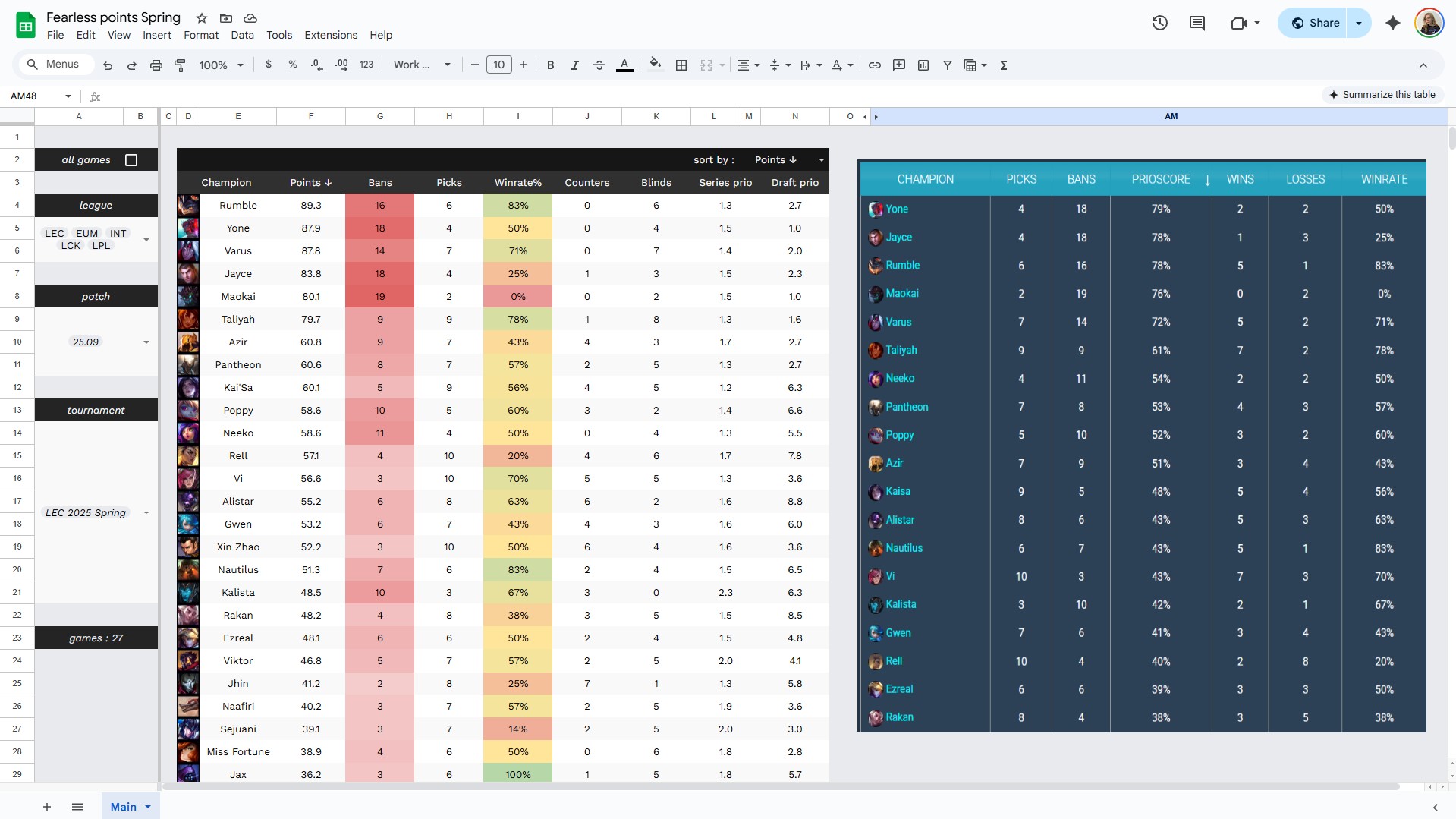The height and width of the screenshot is (819, 1456).
Task: Open the font family dropdown
Action: 422,65
